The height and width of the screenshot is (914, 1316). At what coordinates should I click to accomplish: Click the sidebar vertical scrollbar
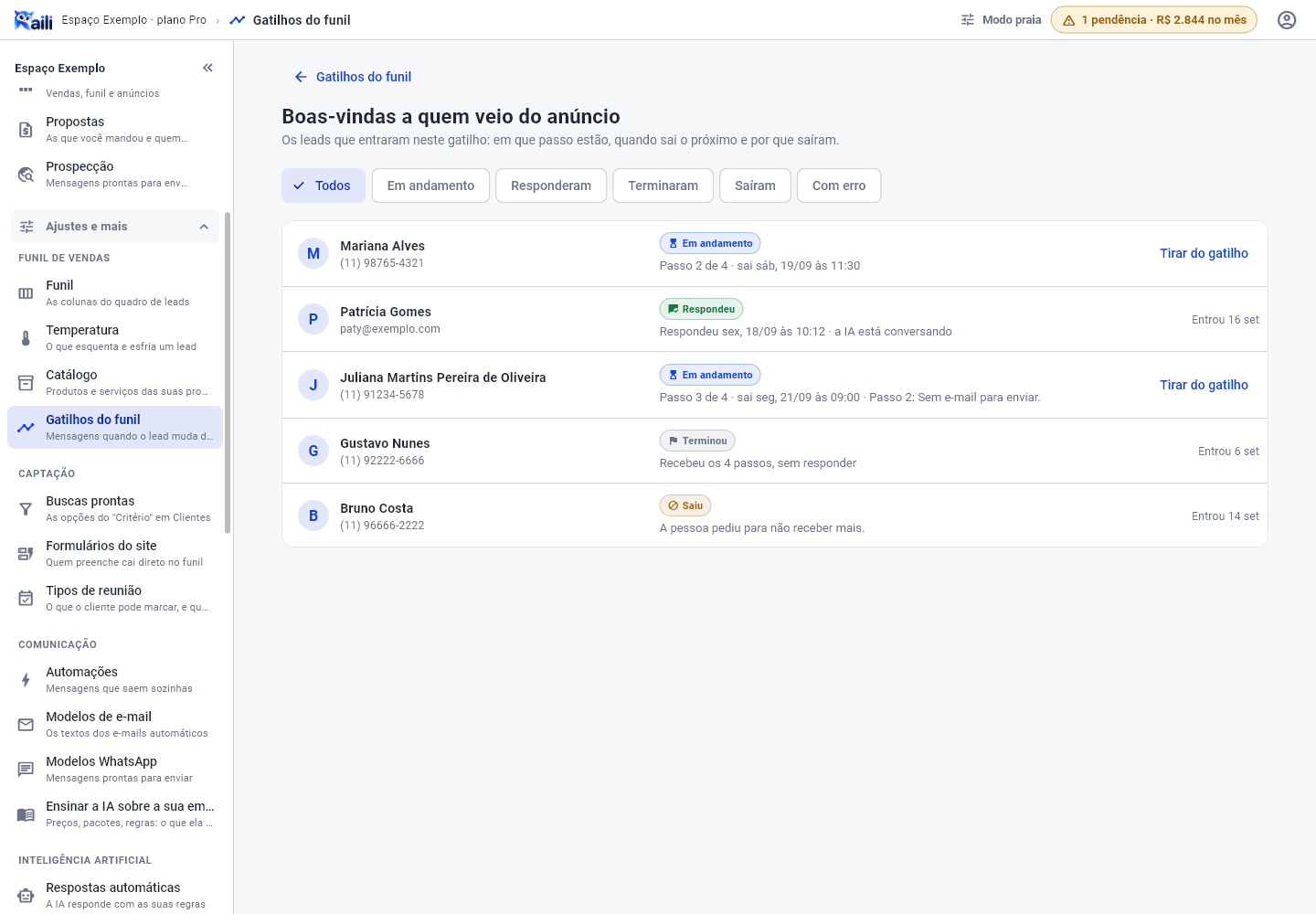(228, 372)
